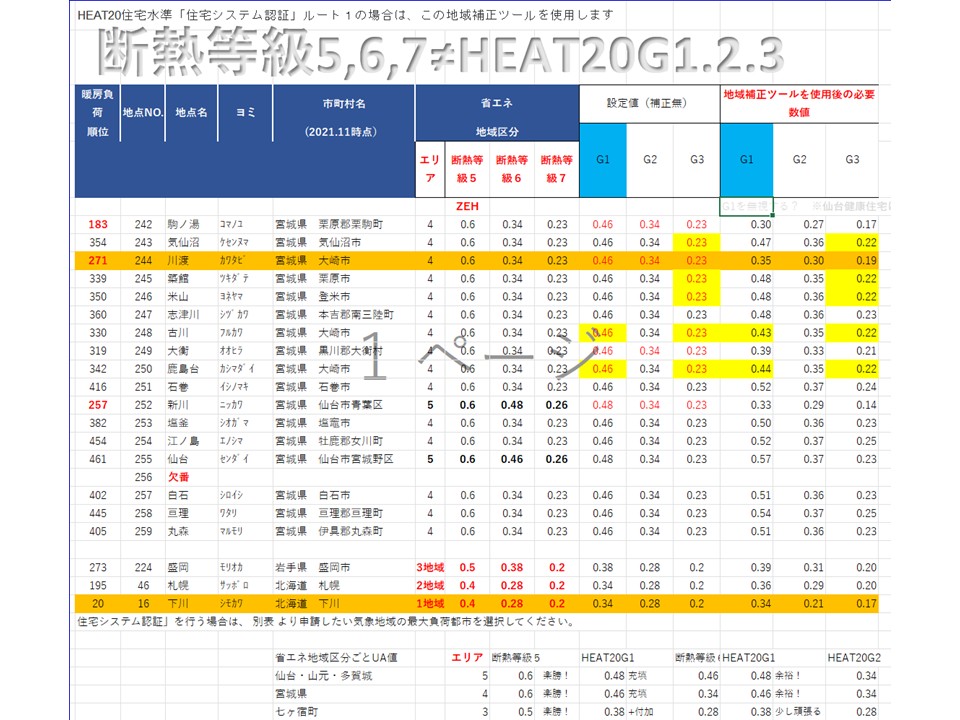Select blue G1 cell under 設定値
This screenshot has width=960, height=720.
click(x=603, y=160)
